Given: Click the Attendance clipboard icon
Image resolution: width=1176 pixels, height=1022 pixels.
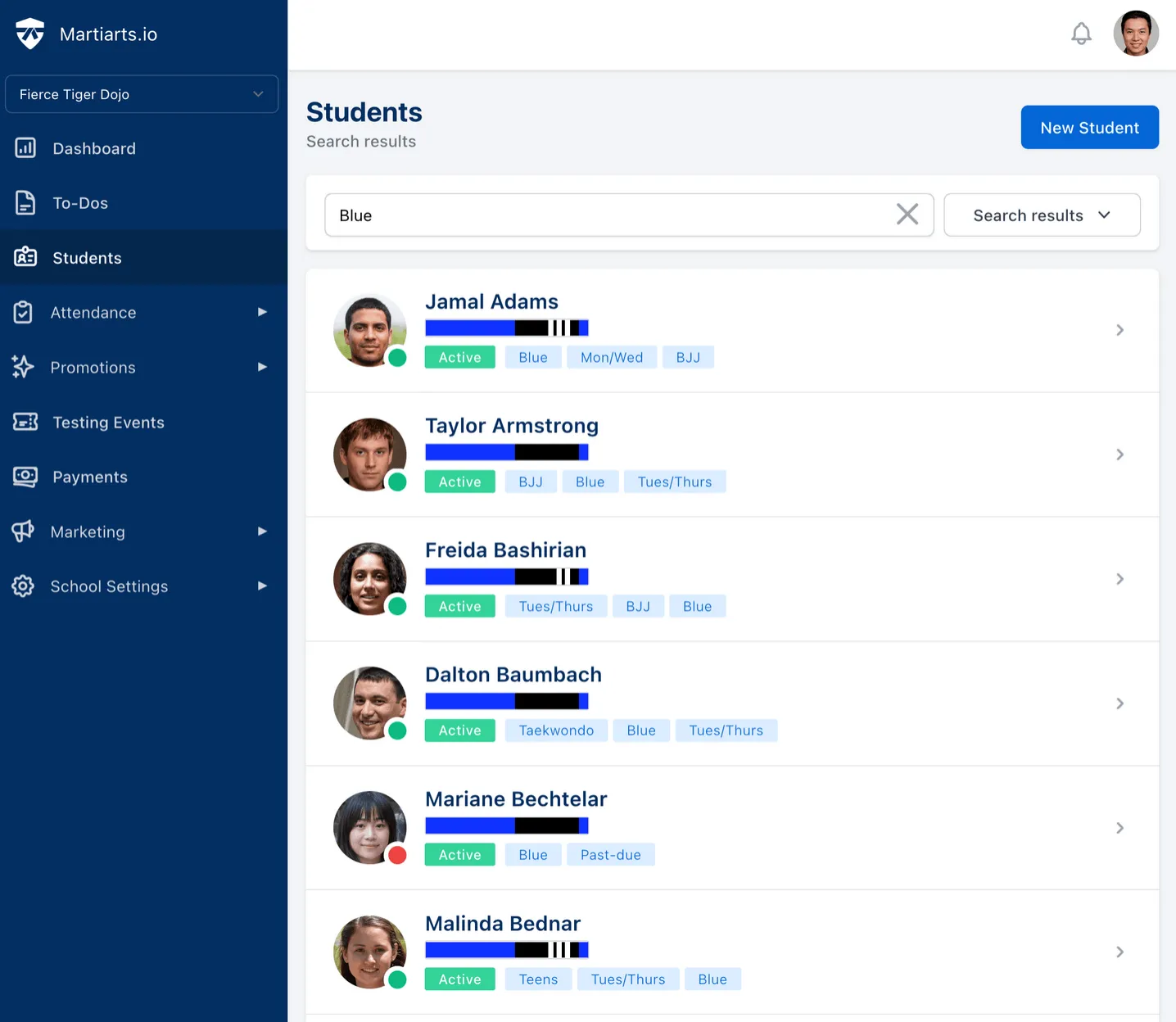Looking at the screenshot, I should tap(25, 312).
